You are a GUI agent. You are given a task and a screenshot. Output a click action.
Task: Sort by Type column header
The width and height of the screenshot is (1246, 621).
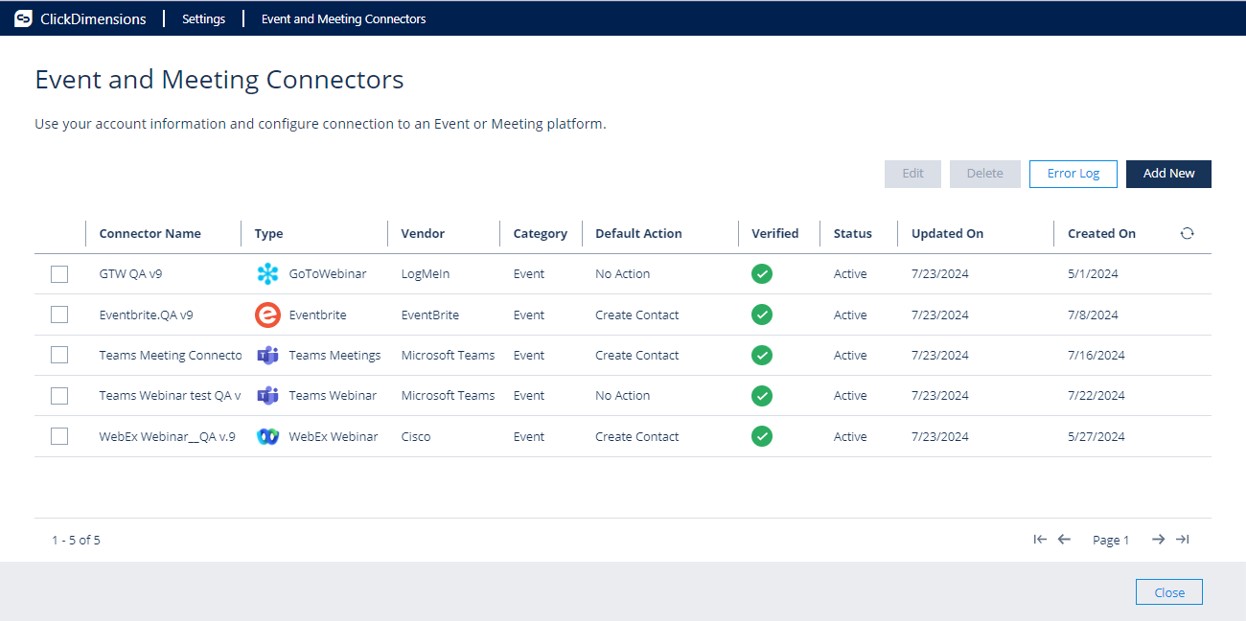pos(269,234)
